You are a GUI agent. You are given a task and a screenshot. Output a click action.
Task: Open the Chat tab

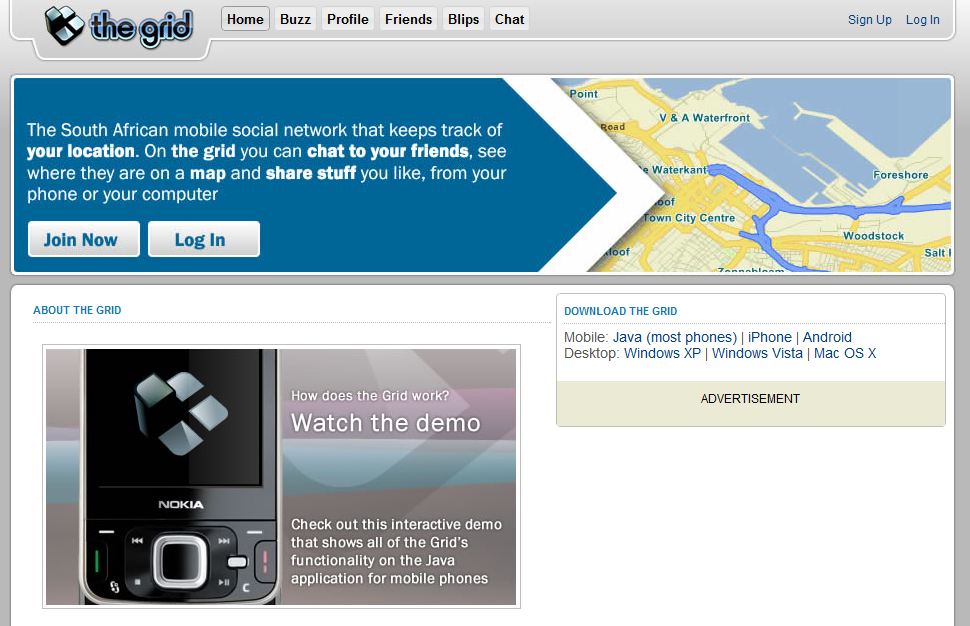click(509, 19)
